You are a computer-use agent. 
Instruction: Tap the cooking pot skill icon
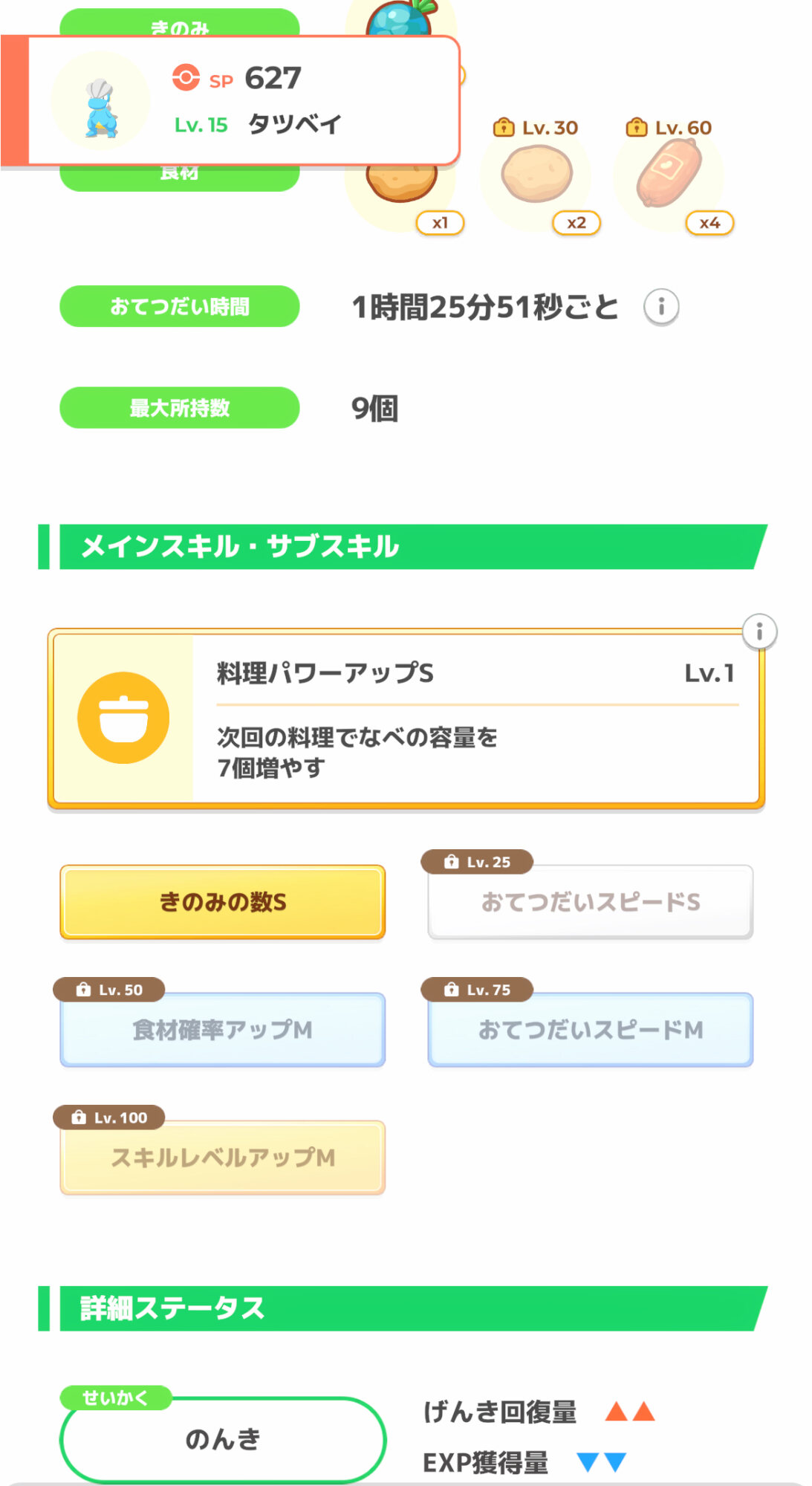pyautogui.click(x=123, y=718)
